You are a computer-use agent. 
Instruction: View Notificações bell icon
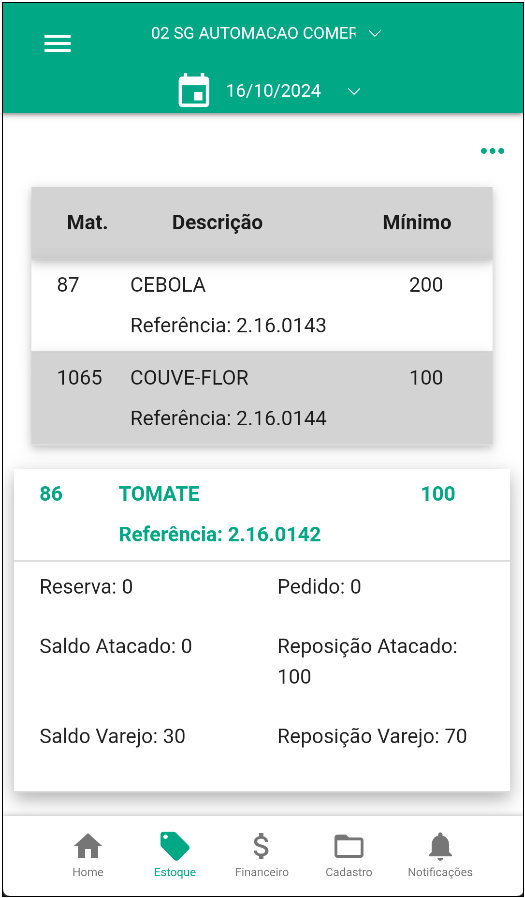440,846
